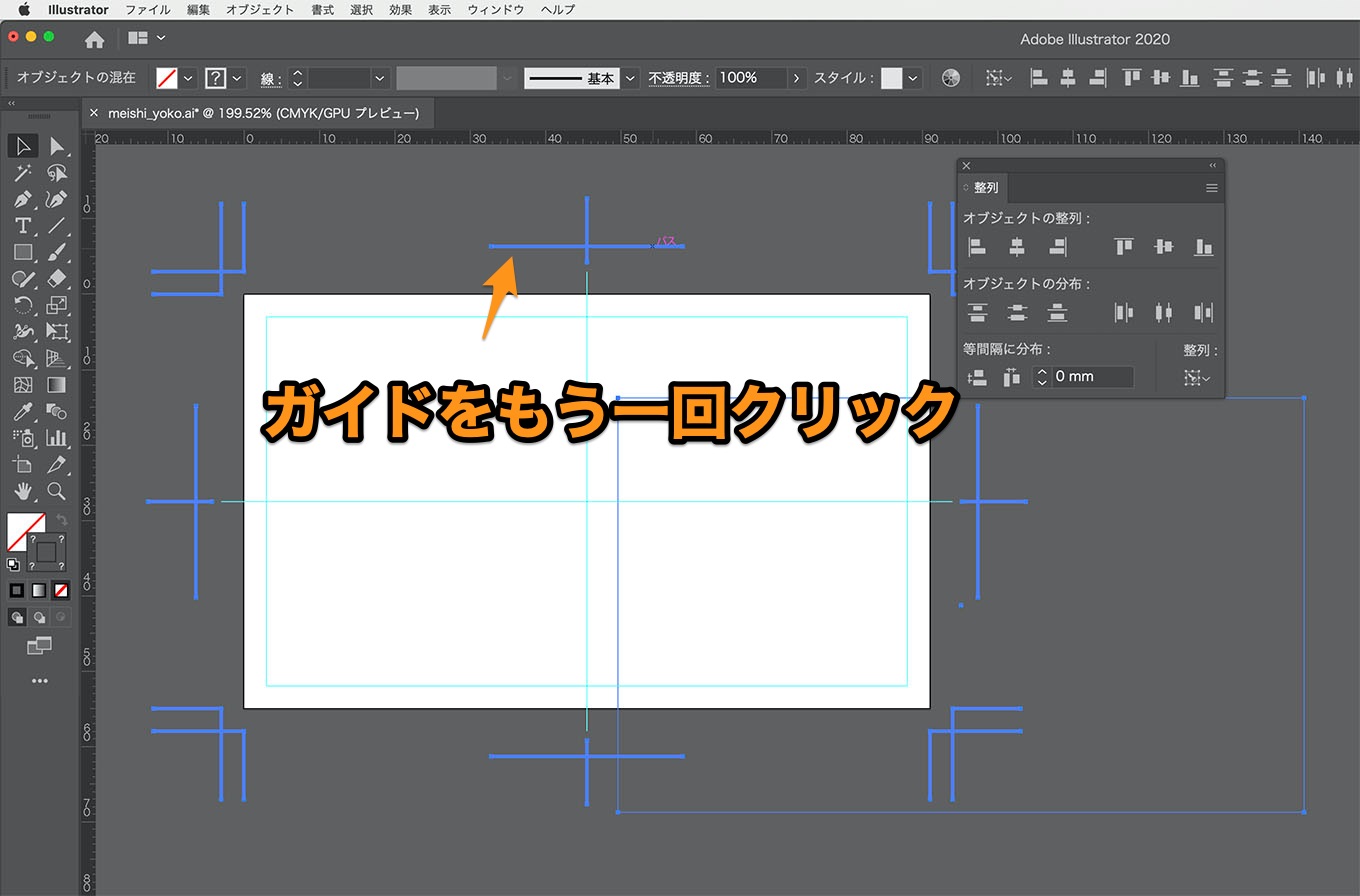Align horizontal center in Align panel
This screenshot has width=1360, height=896.
[x=1017, y=246]
